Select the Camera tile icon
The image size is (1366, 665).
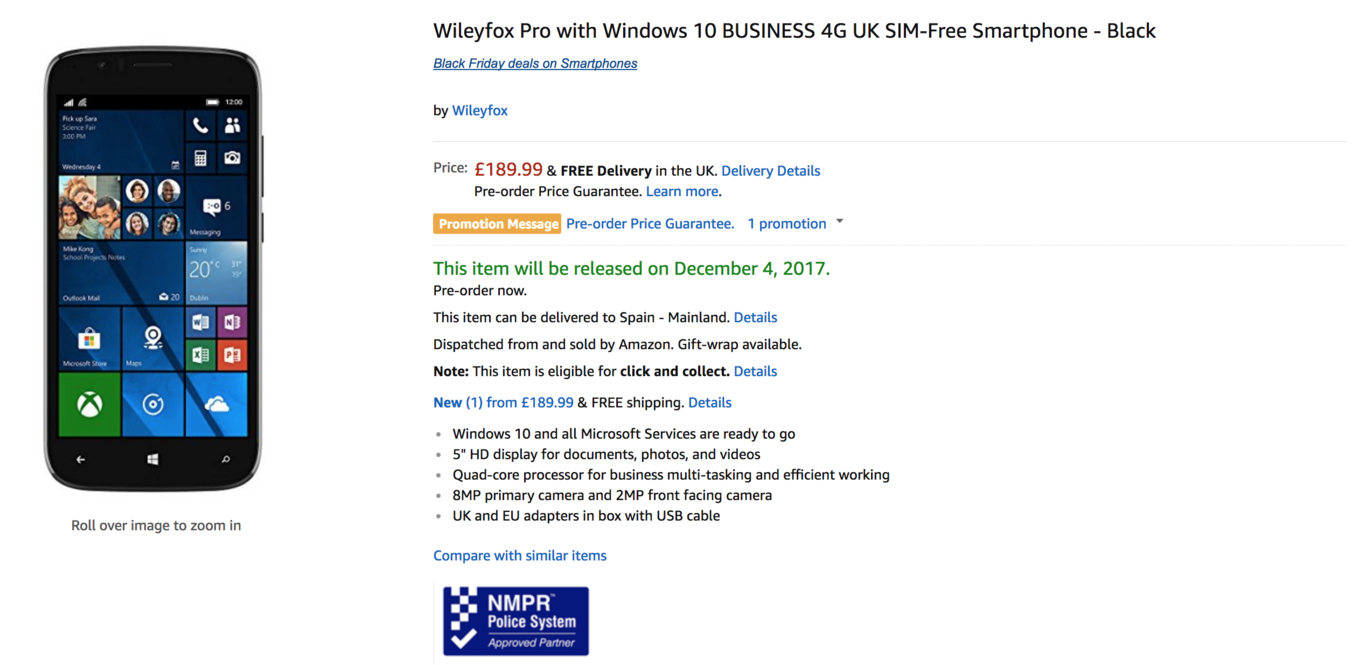point(230,156)
